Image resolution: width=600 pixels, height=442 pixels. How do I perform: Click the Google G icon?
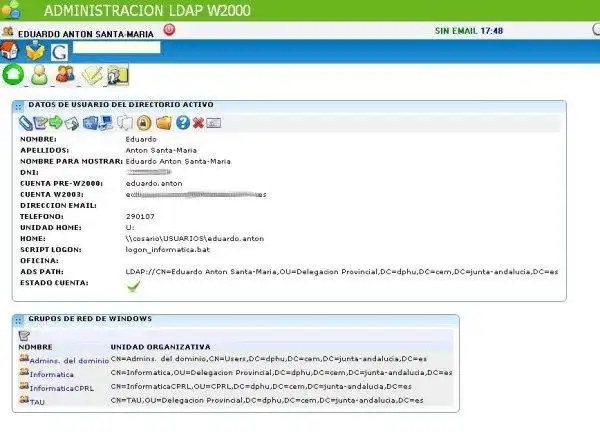59,52
